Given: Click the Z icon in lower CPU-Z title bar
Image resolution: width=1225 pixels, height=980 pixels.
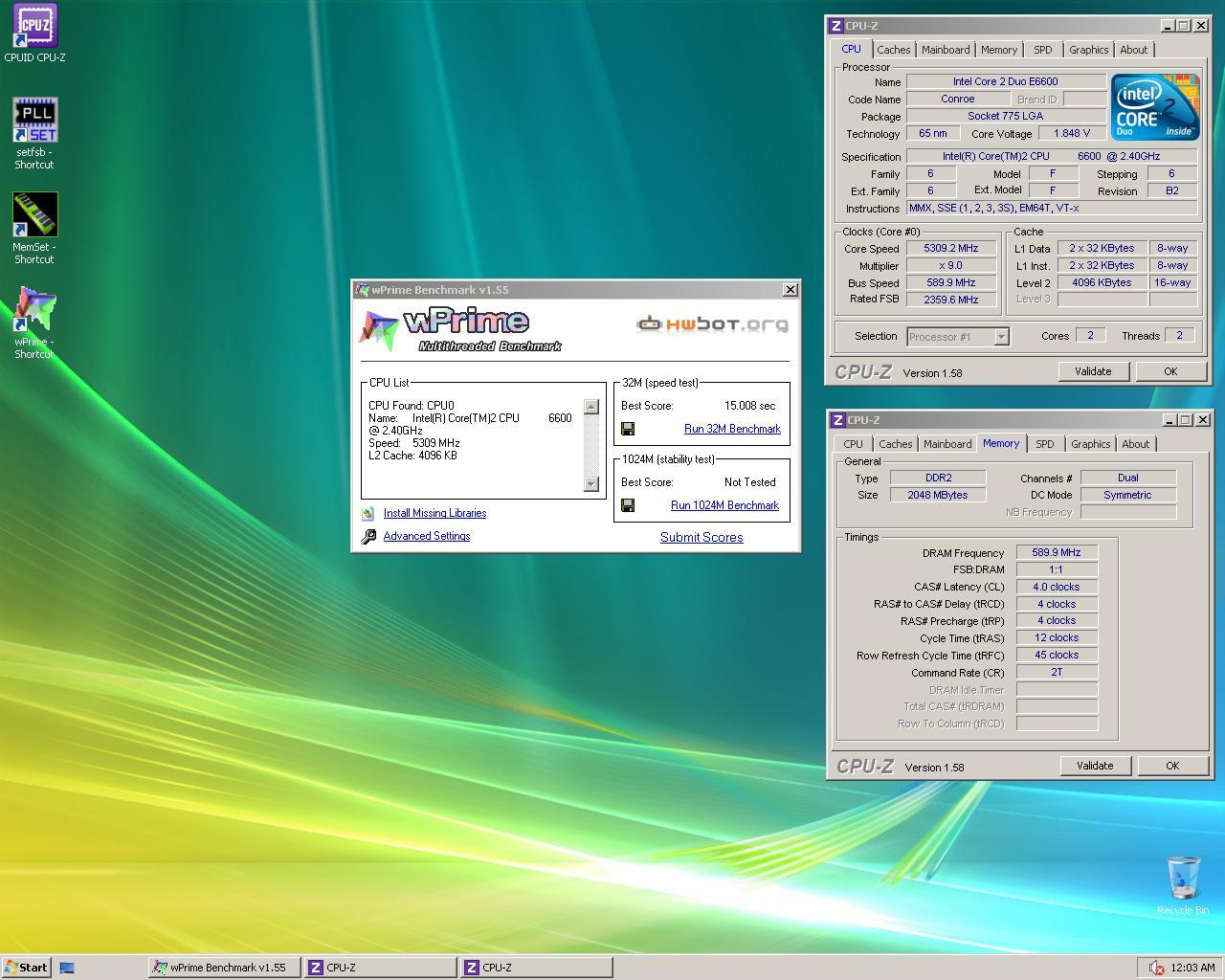Looking at the screenshot, I should coord(837,420).
